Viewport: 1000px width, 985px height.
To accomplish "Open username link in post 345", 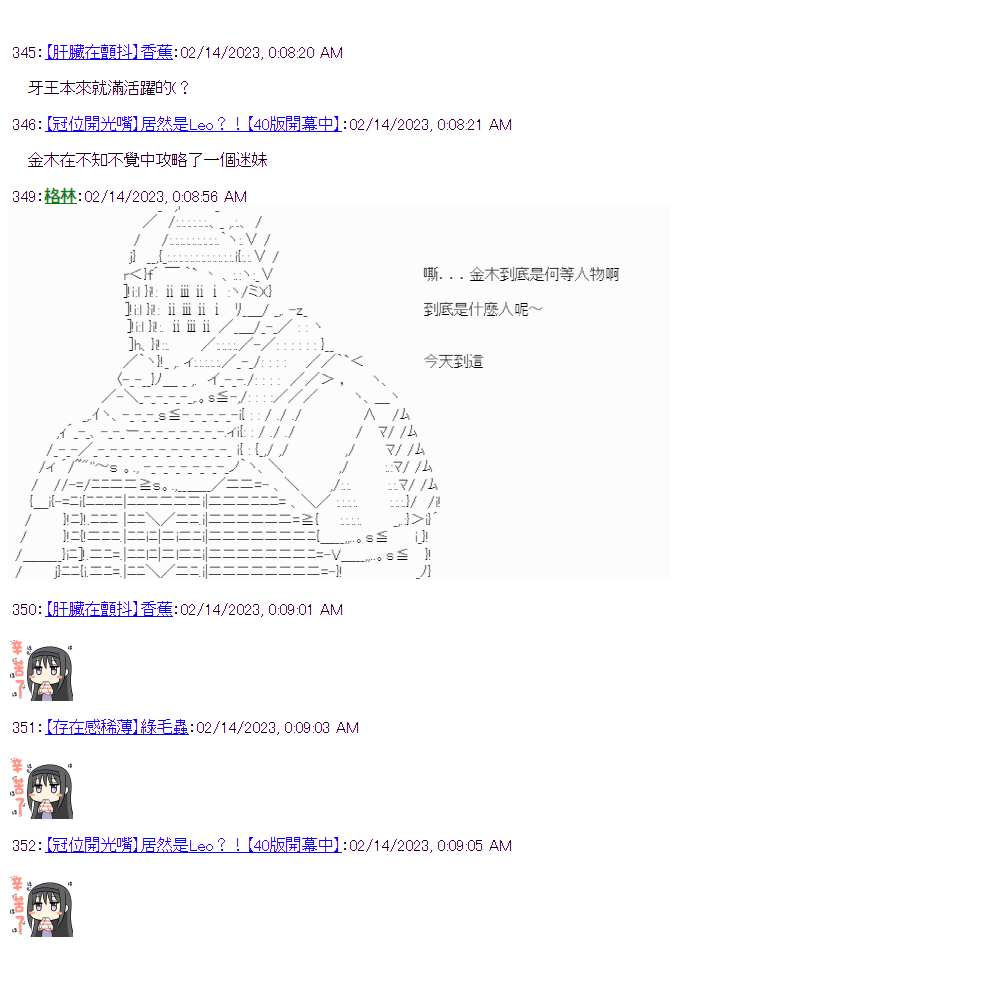I will point(109,52).
